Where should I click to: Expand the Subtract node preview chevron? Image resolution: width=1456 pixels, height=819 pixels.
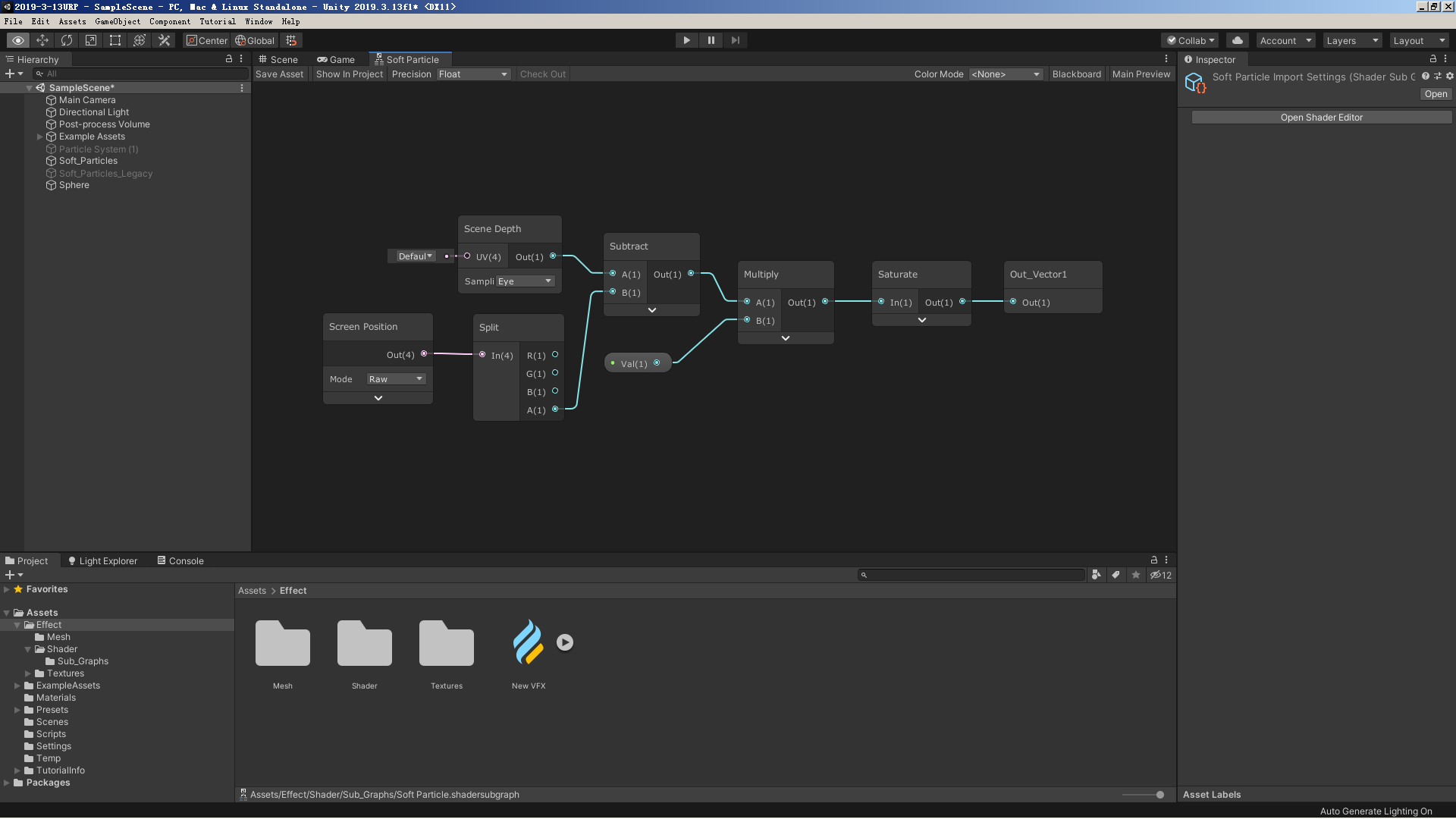point(651,310)
